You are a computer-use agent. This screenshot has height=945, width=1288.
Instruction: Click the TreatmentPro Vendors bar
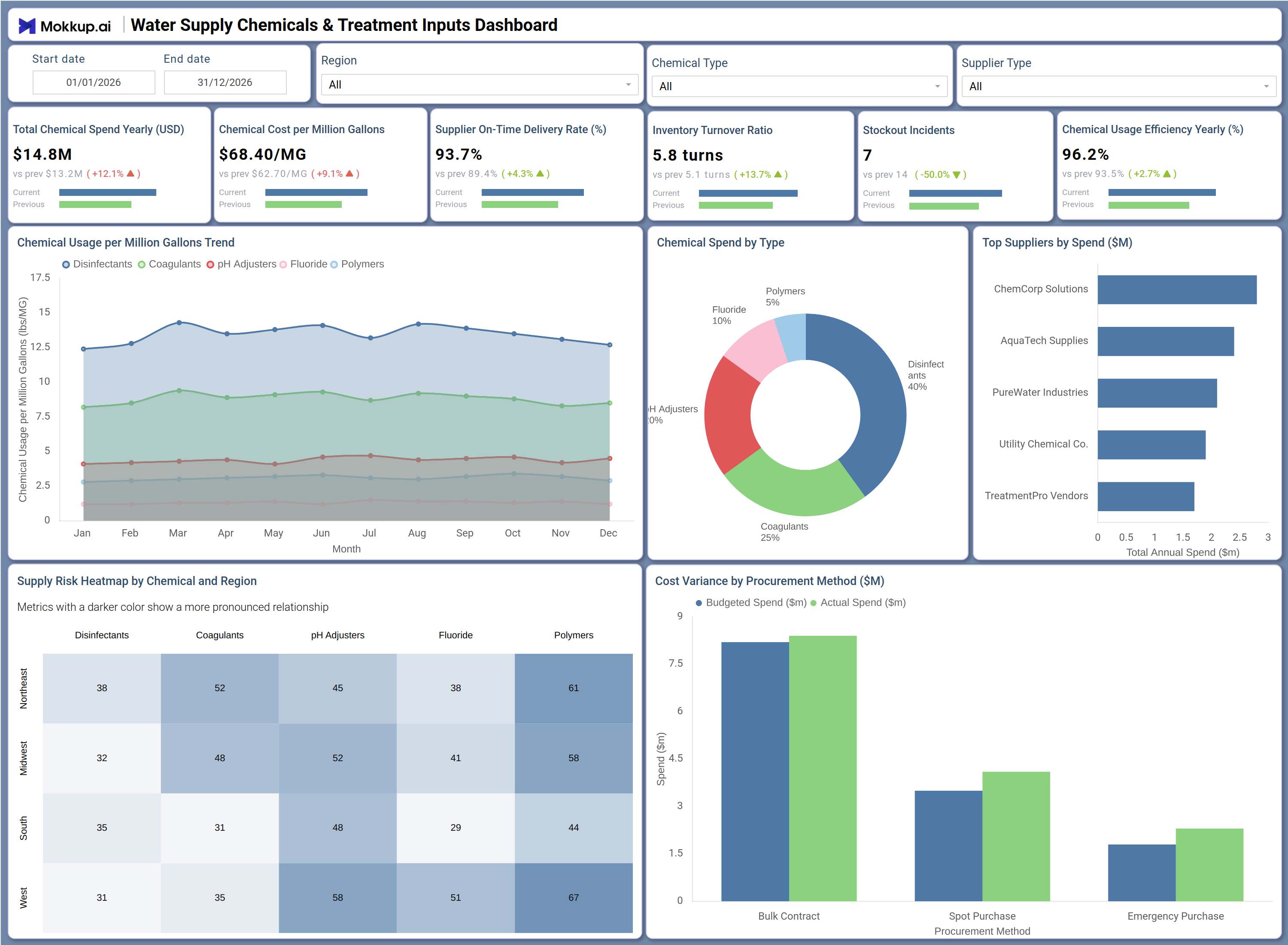tap(1145, 497)
